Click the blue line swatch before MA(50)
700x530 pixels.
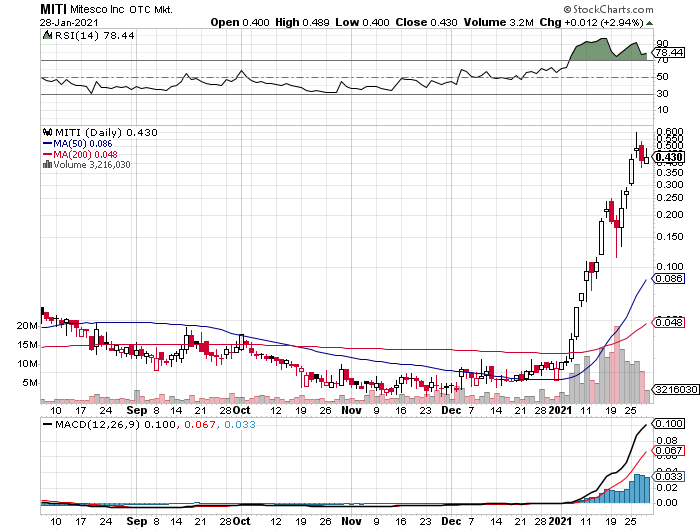pyautogui.click(x=48, y=144)
